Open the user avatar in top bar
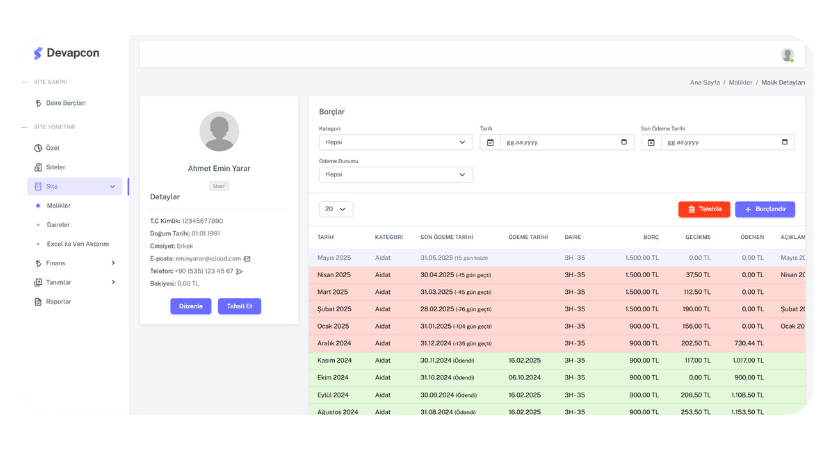Image resolution: width=835 pixels, height=450 pixels. (787, 55)
